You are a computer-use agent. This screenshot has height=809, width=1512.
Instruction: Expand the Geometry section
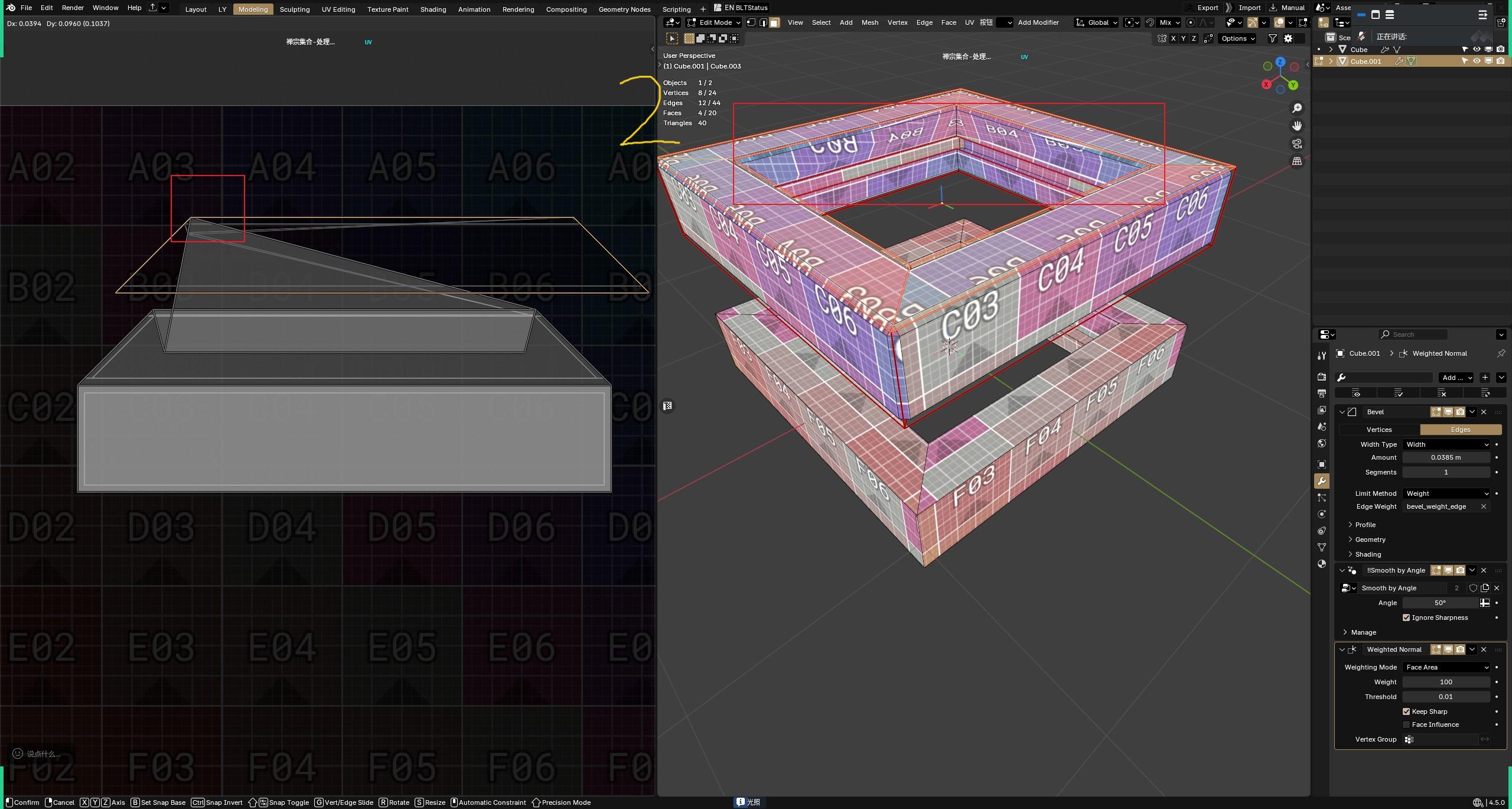pyautogui.click(x=1367, y=540)
